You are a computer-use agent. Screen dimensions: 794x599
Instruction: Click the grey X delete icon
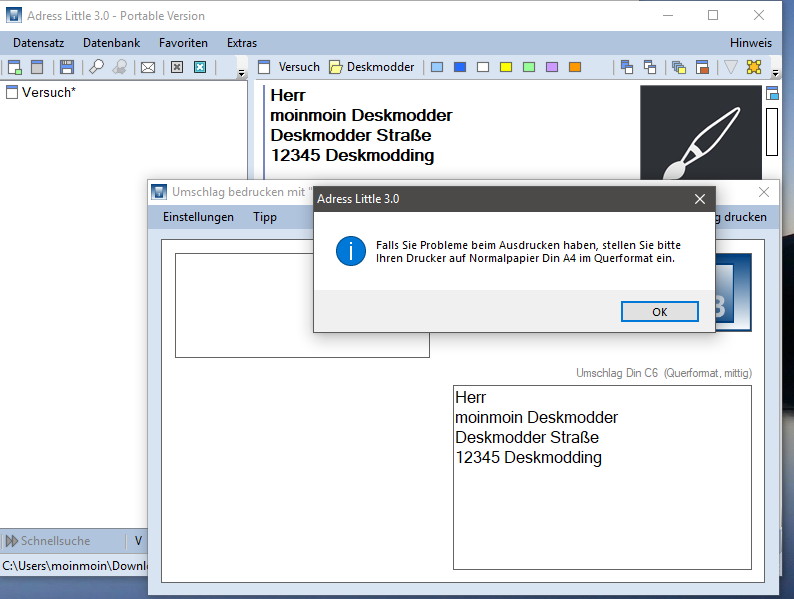[177, 67]
